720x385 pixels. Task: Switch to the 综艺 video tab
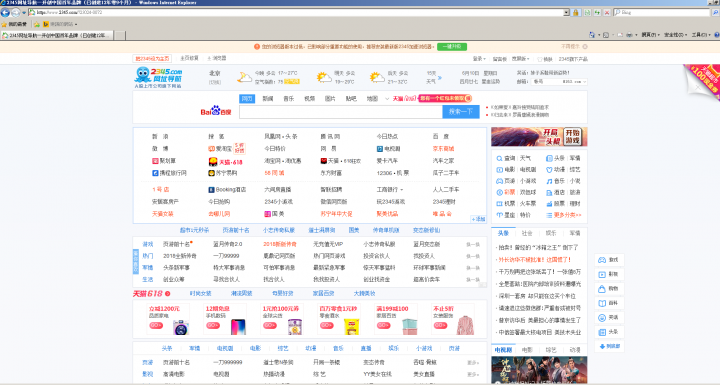551,350
